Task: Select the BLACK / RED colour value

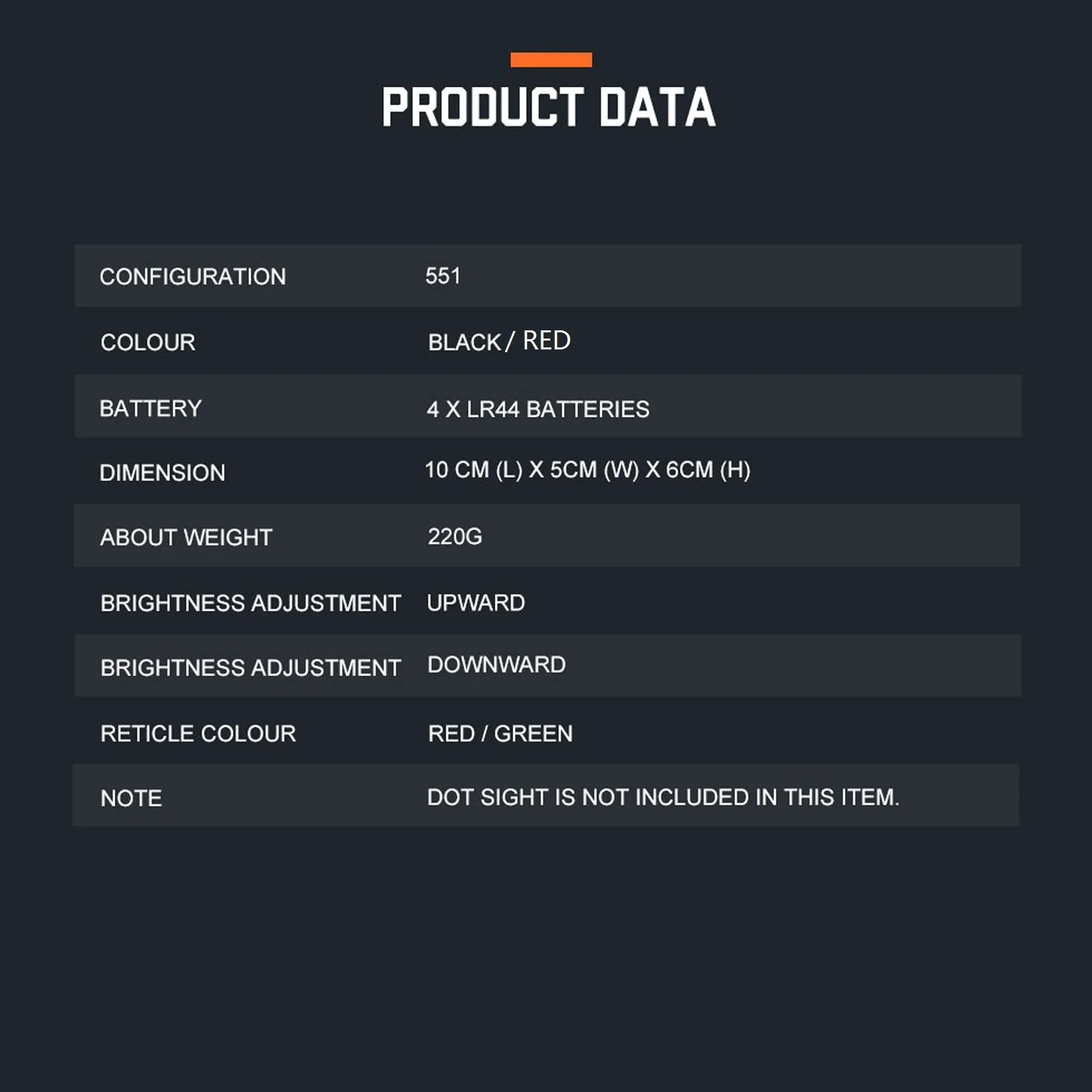Action: click(499, 341)
